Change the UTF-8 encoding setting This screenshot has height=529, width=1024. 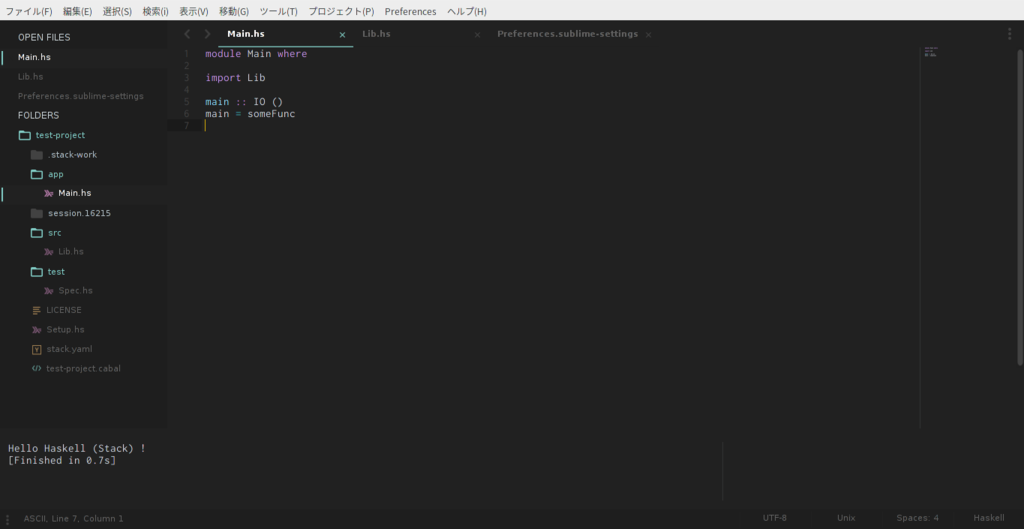tap(775, 518)
